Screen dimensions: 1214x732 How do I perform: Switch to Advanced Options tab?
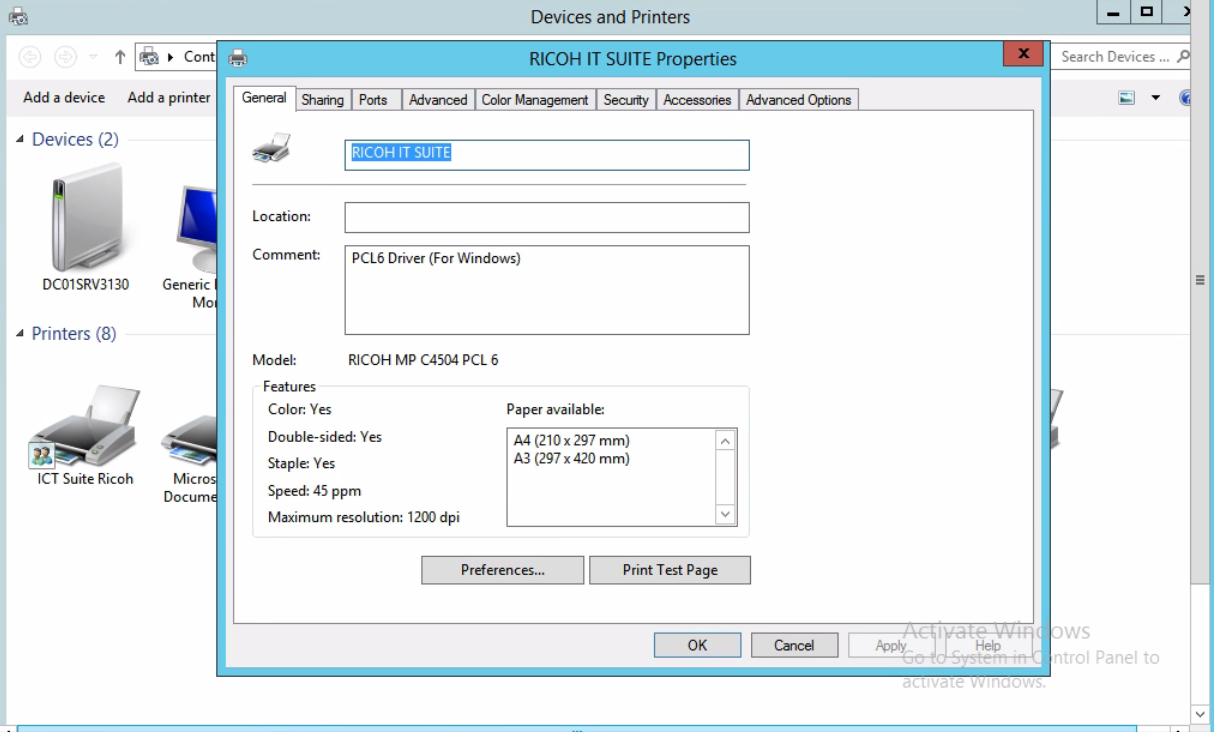click(x=798, y=100)
